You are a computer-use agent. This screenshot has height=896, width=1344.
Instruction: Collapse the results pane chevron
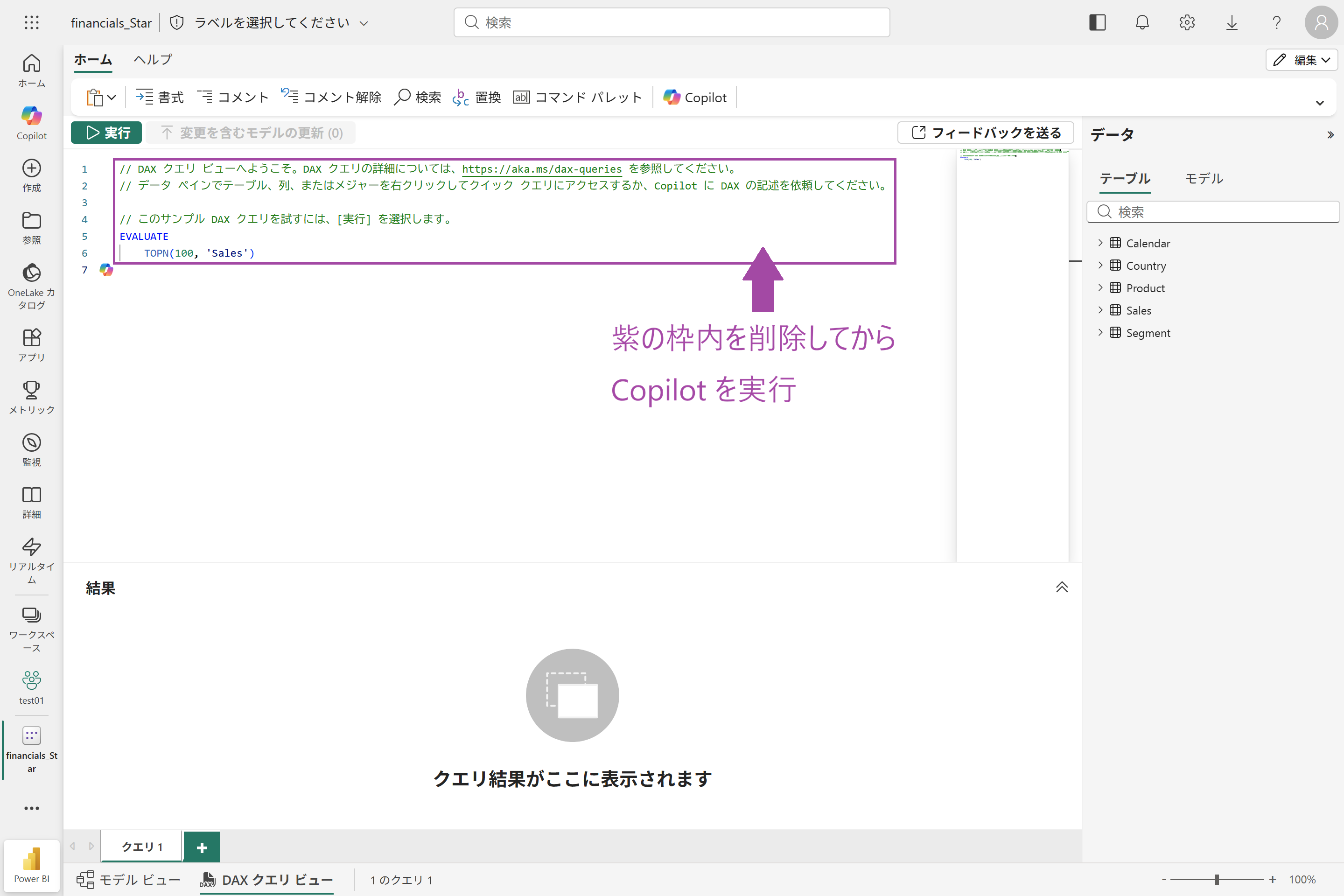[1061, 588]
